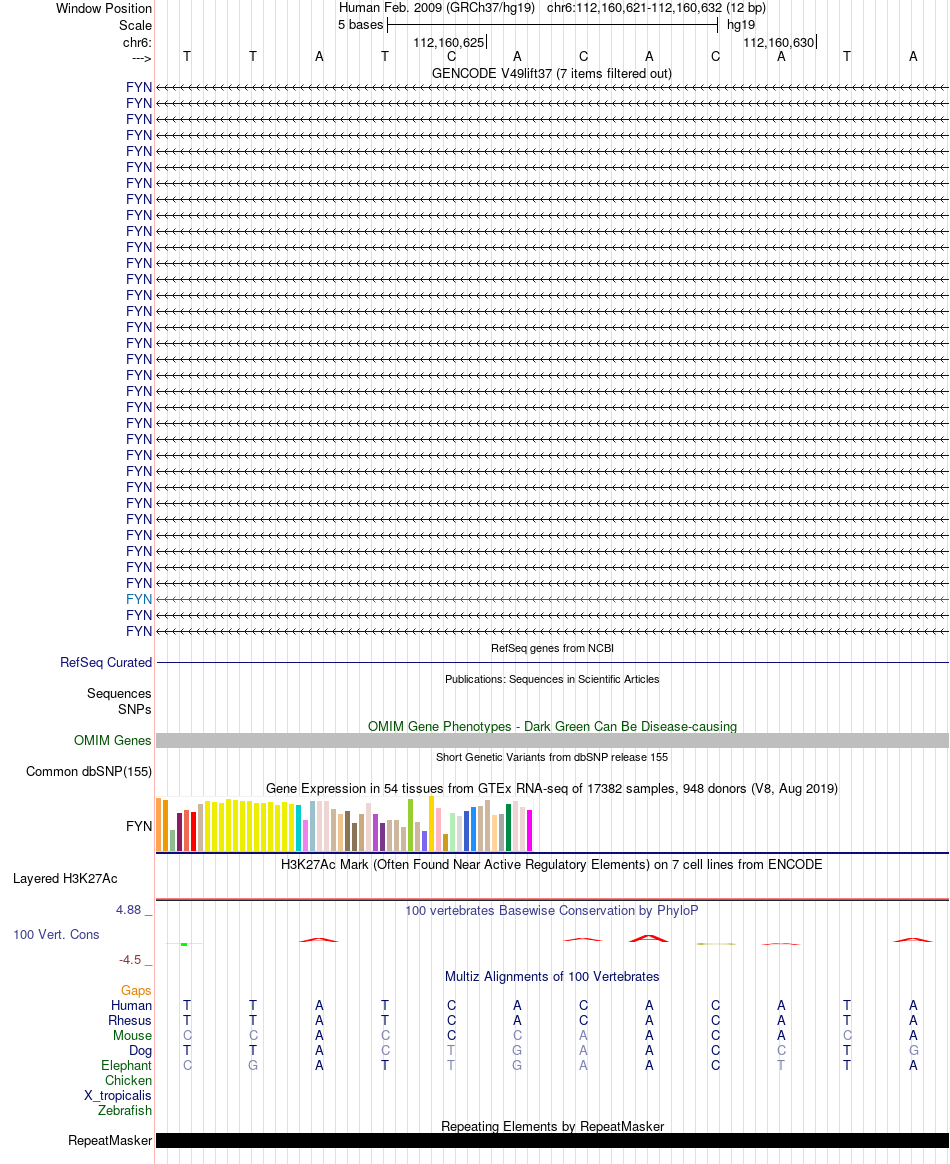Click the tall lime-green GTEx expression bar
The width and height of the screenshot is (950, 1164).
[x=410, y=825]
